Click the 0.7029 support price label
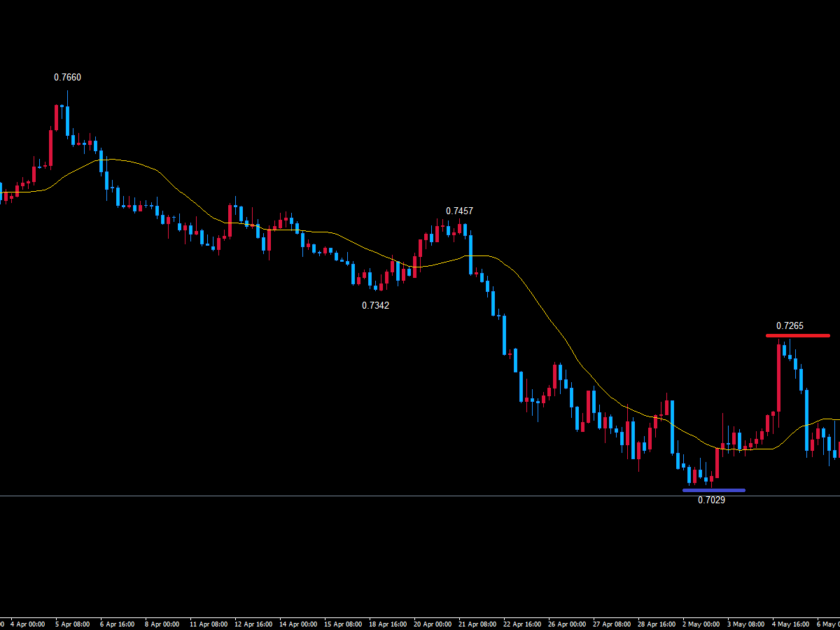 click(x=711, y=499)
